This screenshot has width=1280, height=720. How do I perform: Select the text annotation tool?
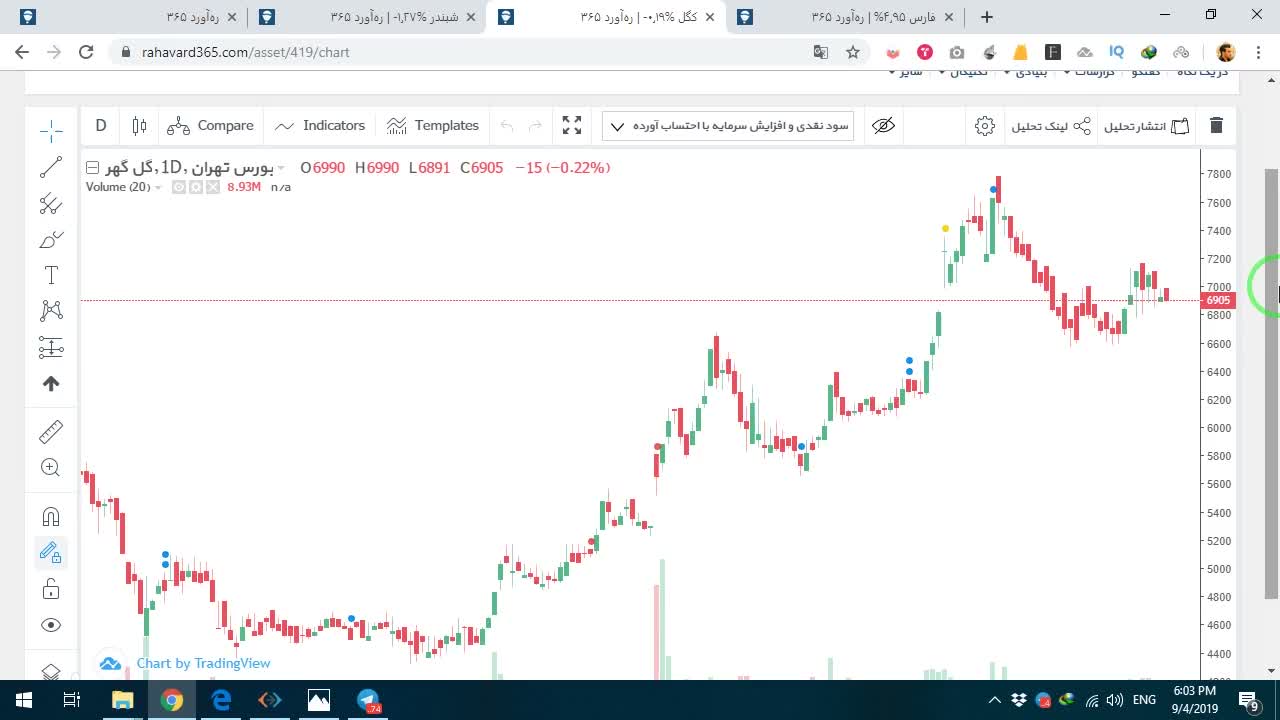click(51, 276)
